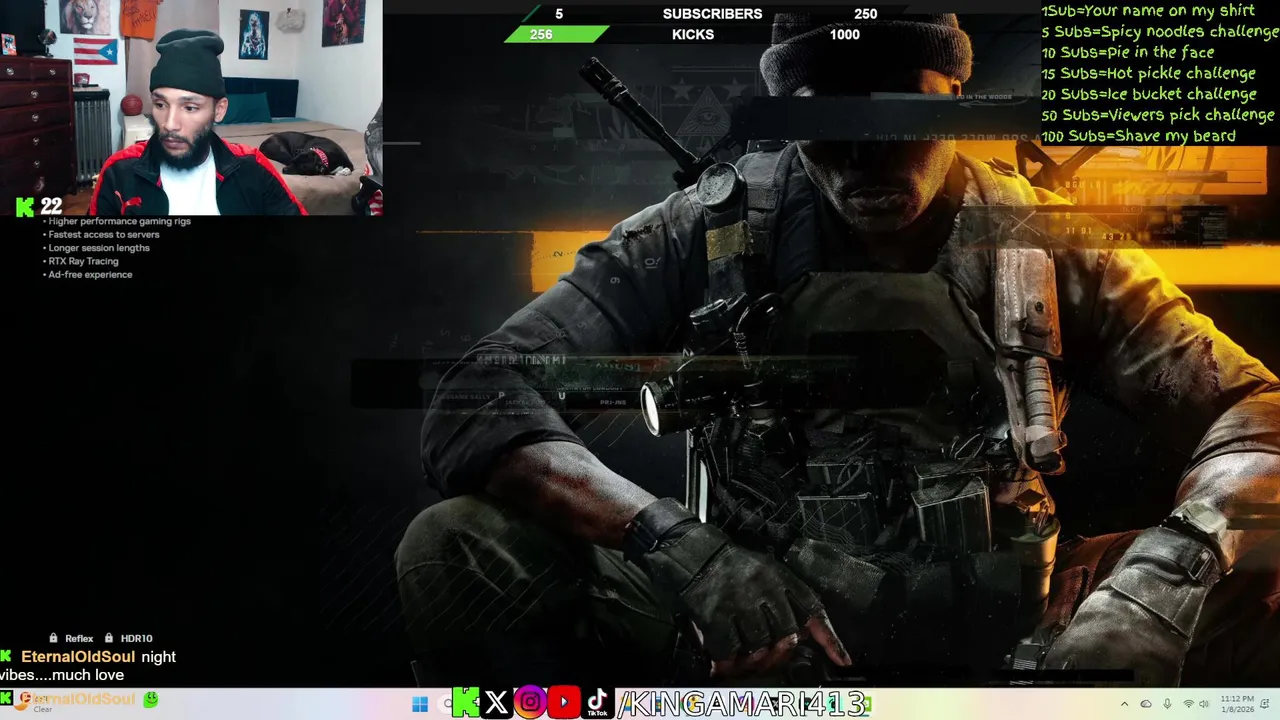Click the Kick logo beside viewer count 22

click(x=24, y=207)
